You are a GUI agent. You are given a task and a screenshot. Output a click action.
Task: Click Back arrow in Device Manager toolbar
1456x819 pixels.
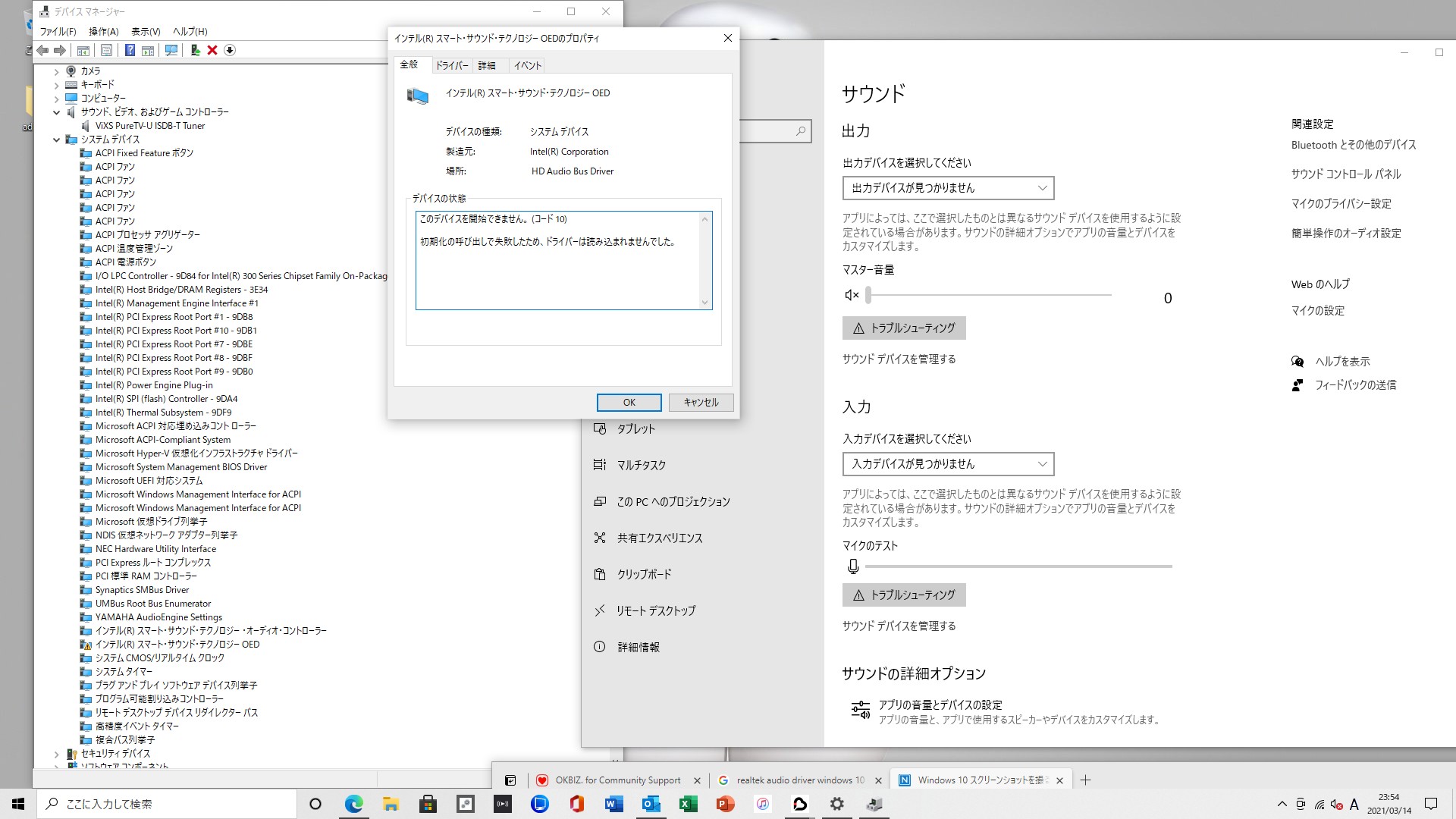(x=42, y=50)
